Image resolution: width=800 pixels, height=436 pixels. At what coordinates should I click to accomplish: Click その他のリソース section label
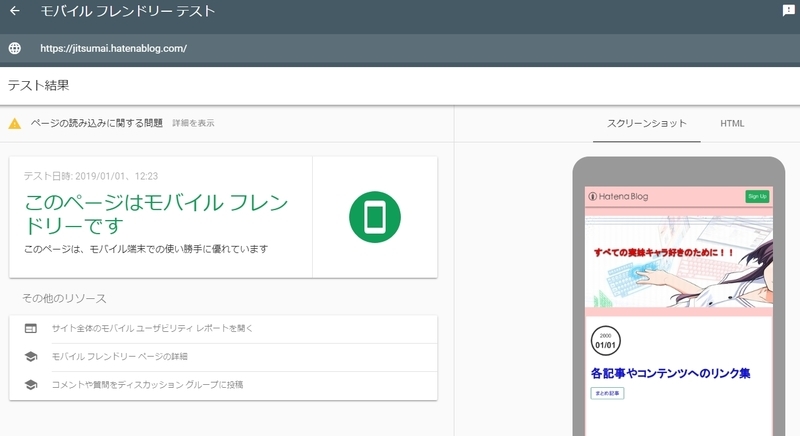(x=64, y=298)
